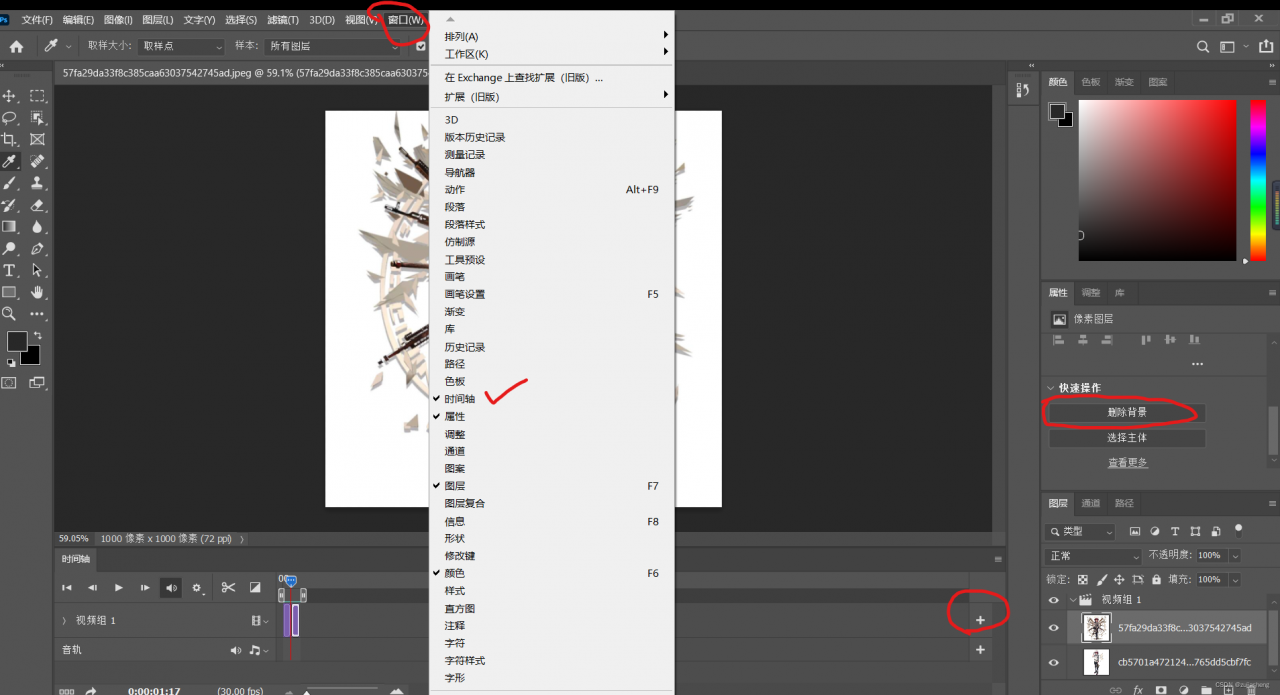Switch to the 色板 tab
The width and height of the screenshot is (1280, 695).
coord(1091,82)
